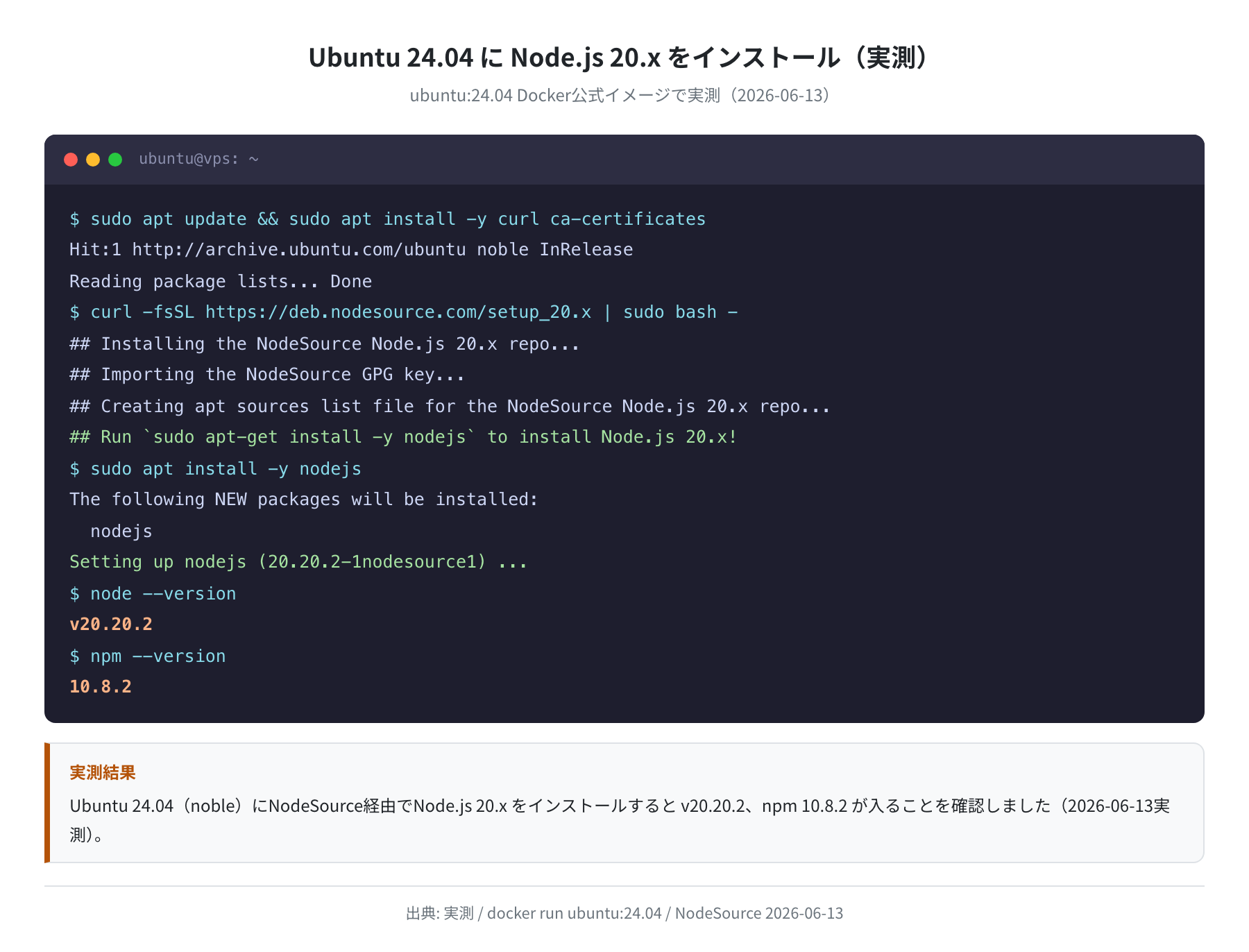Click "## Importing the NodeSource GPG key..." line
This screenshot has width=1249, height=952.
pos(267,375)
